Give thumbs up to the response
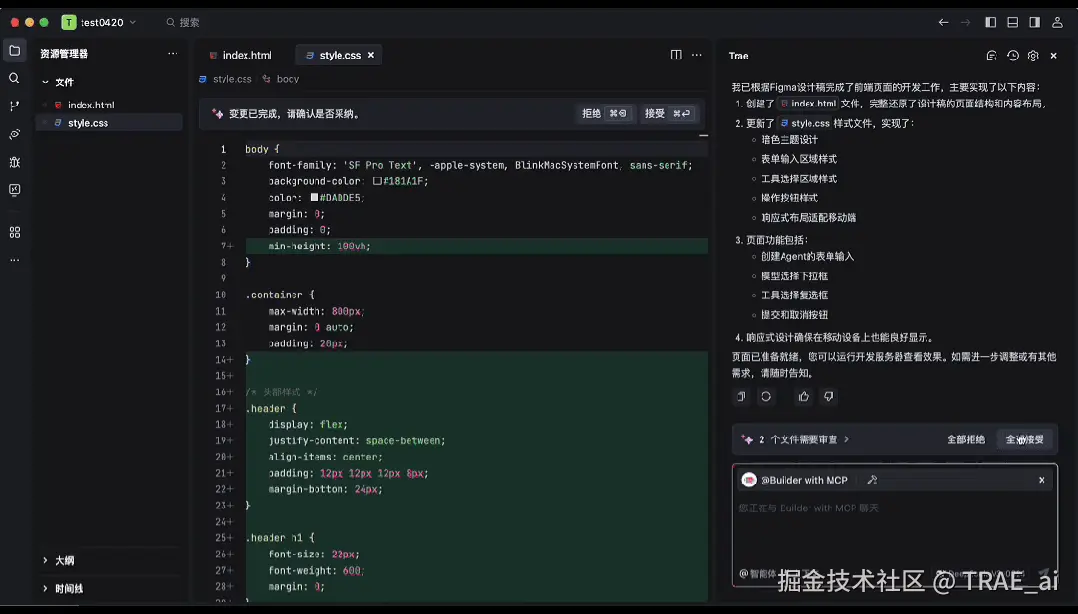The width and height of the screenshot is (1078, 614). click(804, 397)
